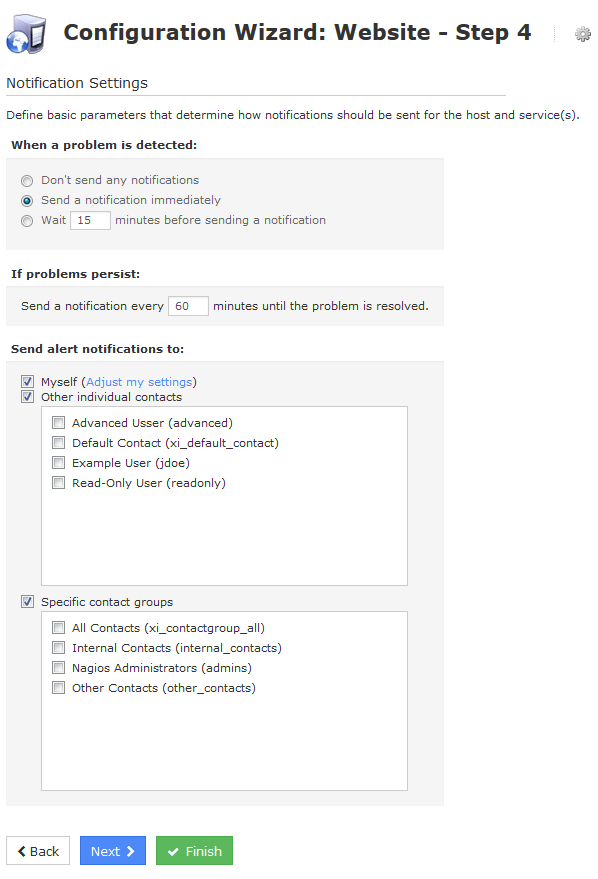Click the notification interval 60 minutes field
The image size is (598, 879).
188,306
